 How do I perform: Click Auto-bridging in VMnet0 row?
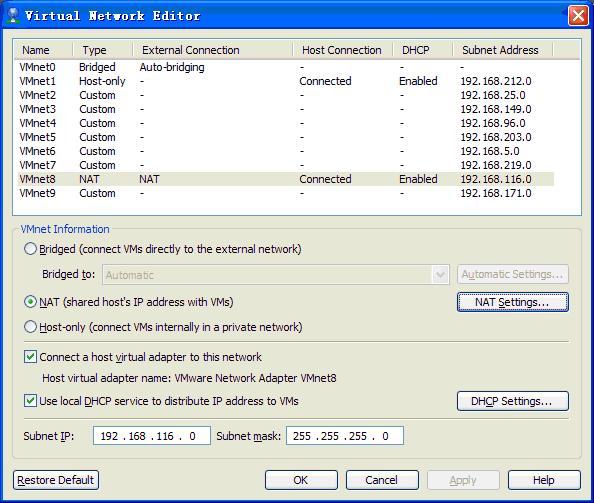pos(172,67)
